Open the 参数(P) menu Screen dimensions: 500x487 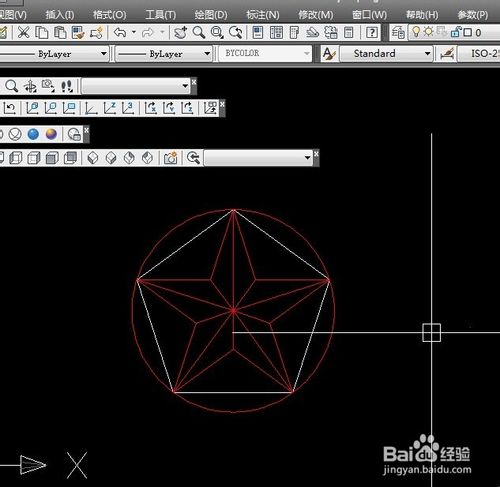(473, 15)
